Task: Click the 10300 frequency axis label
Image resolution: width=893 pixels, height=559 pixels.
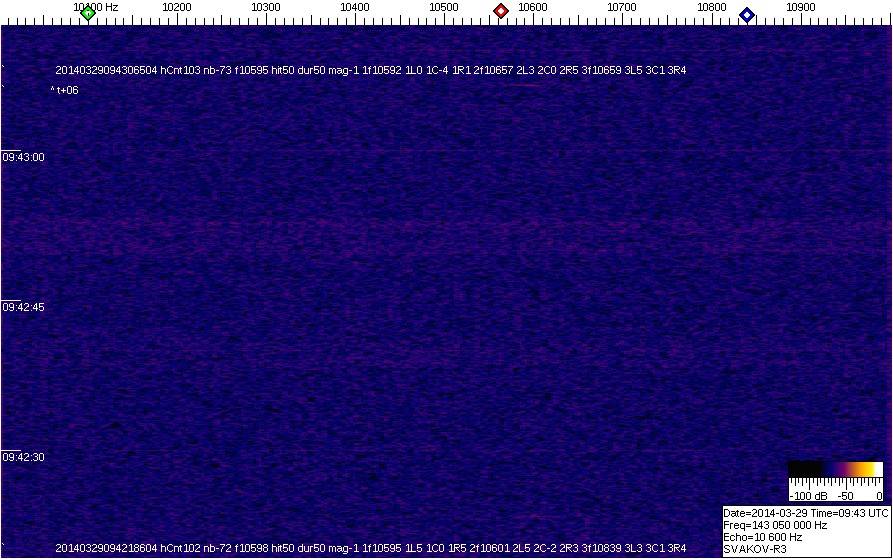Action: pyautogui.click(x=266, y=7)
